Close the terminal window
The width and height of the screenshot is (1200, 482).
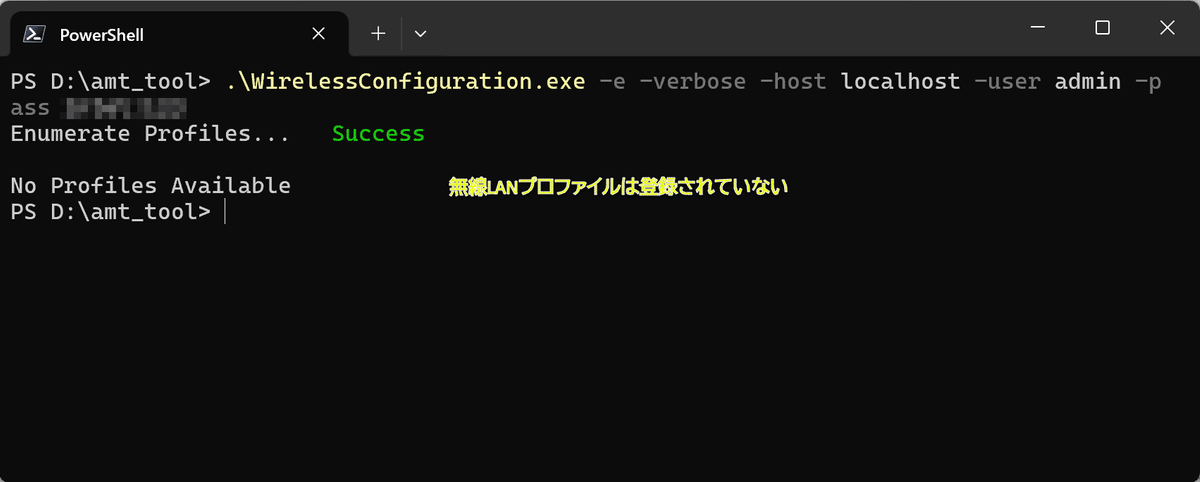tap(1166, 28)
